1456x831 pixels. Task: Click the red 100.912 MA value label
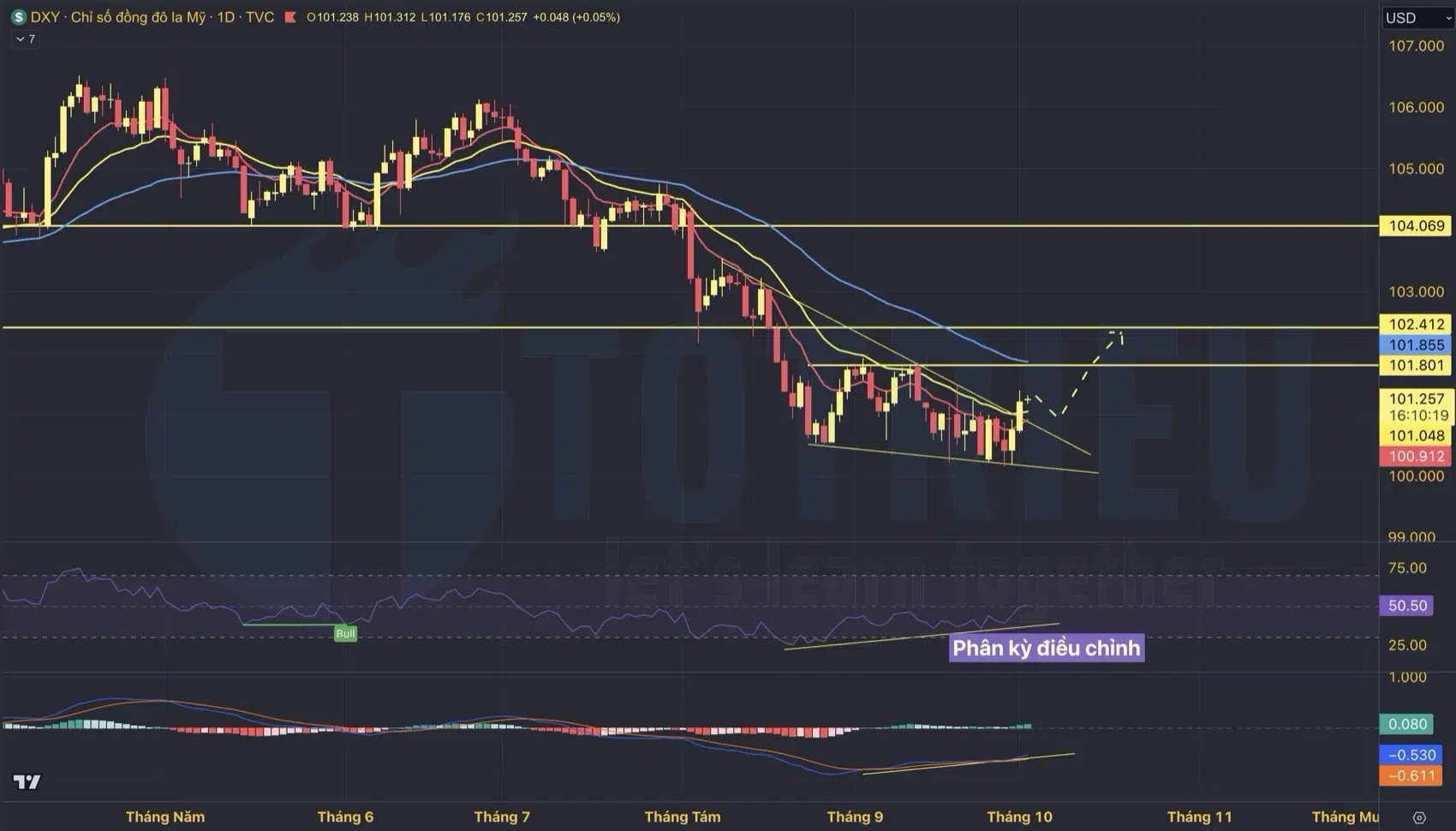coord(1417,456)
